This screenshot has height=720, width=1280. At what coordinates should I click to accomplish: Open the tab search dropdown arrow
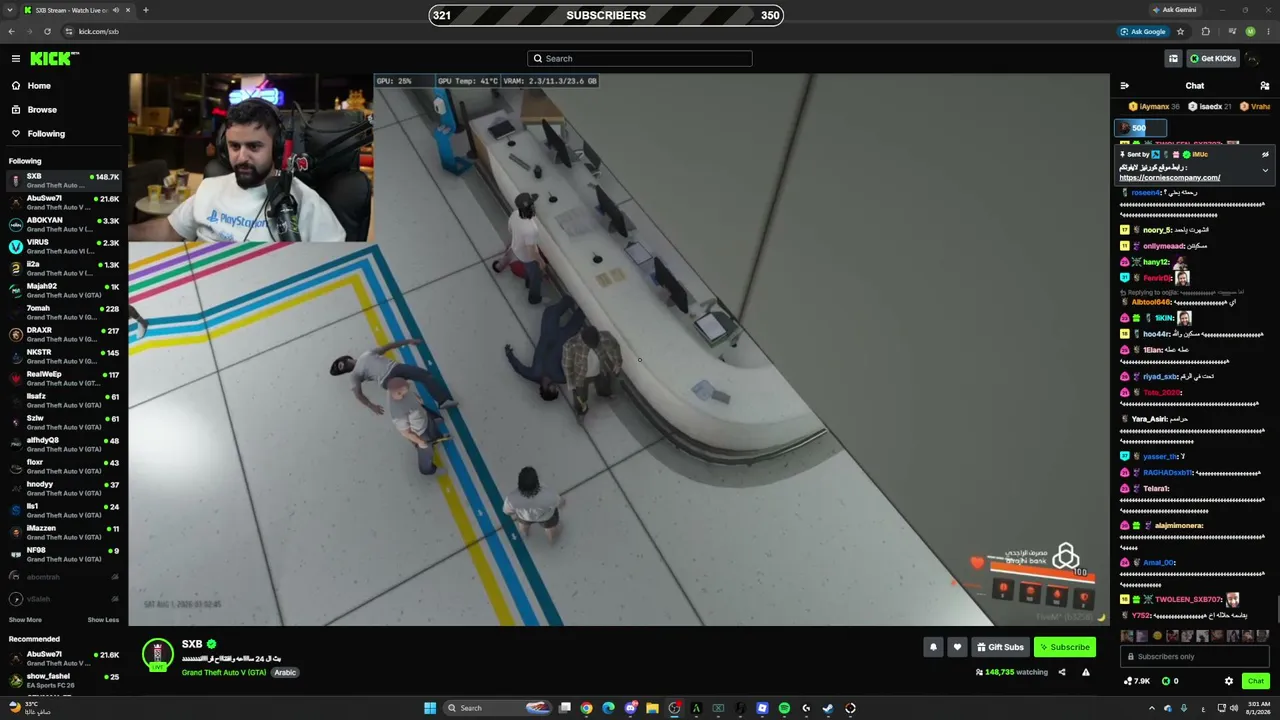(x=11, y=10)
